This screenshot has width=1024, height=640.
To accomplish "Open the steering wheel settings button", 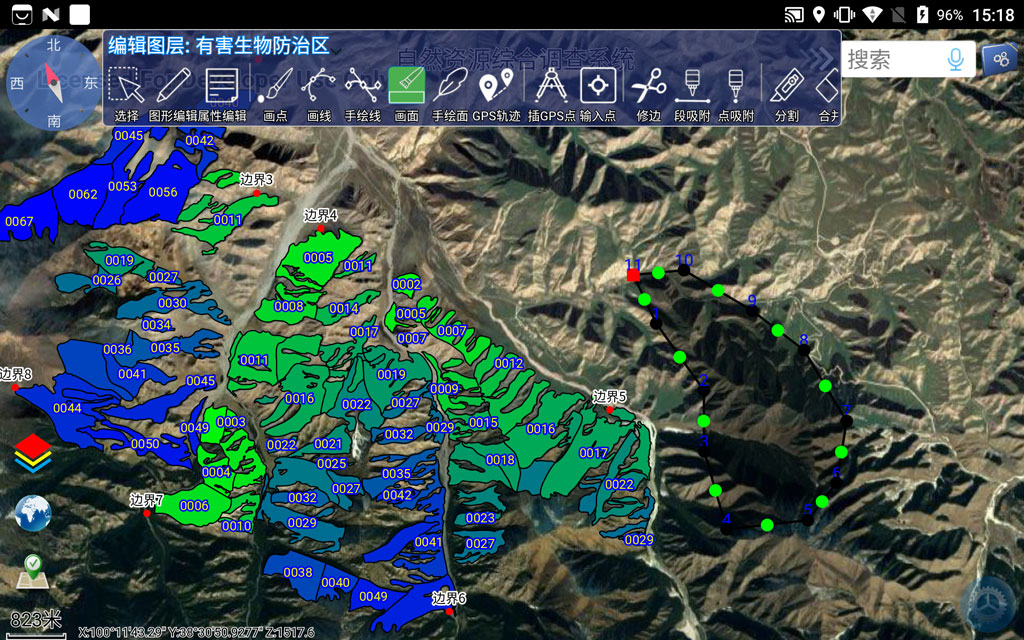I will (987, 604).
